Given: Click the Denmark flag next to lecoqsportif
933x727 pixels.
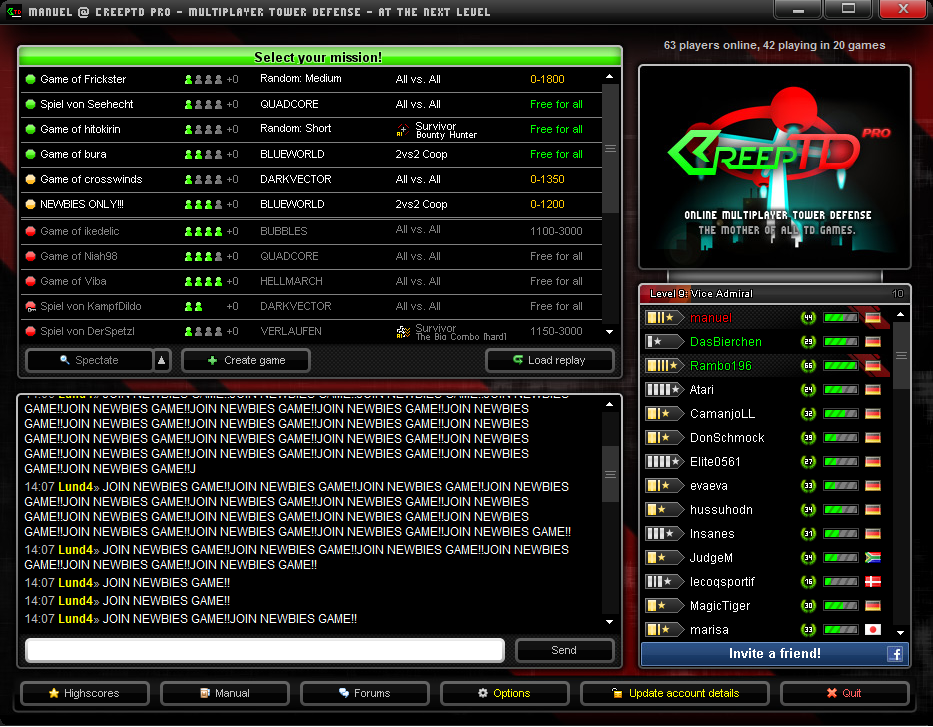Looking at the screenshot, I should point(872,582).
